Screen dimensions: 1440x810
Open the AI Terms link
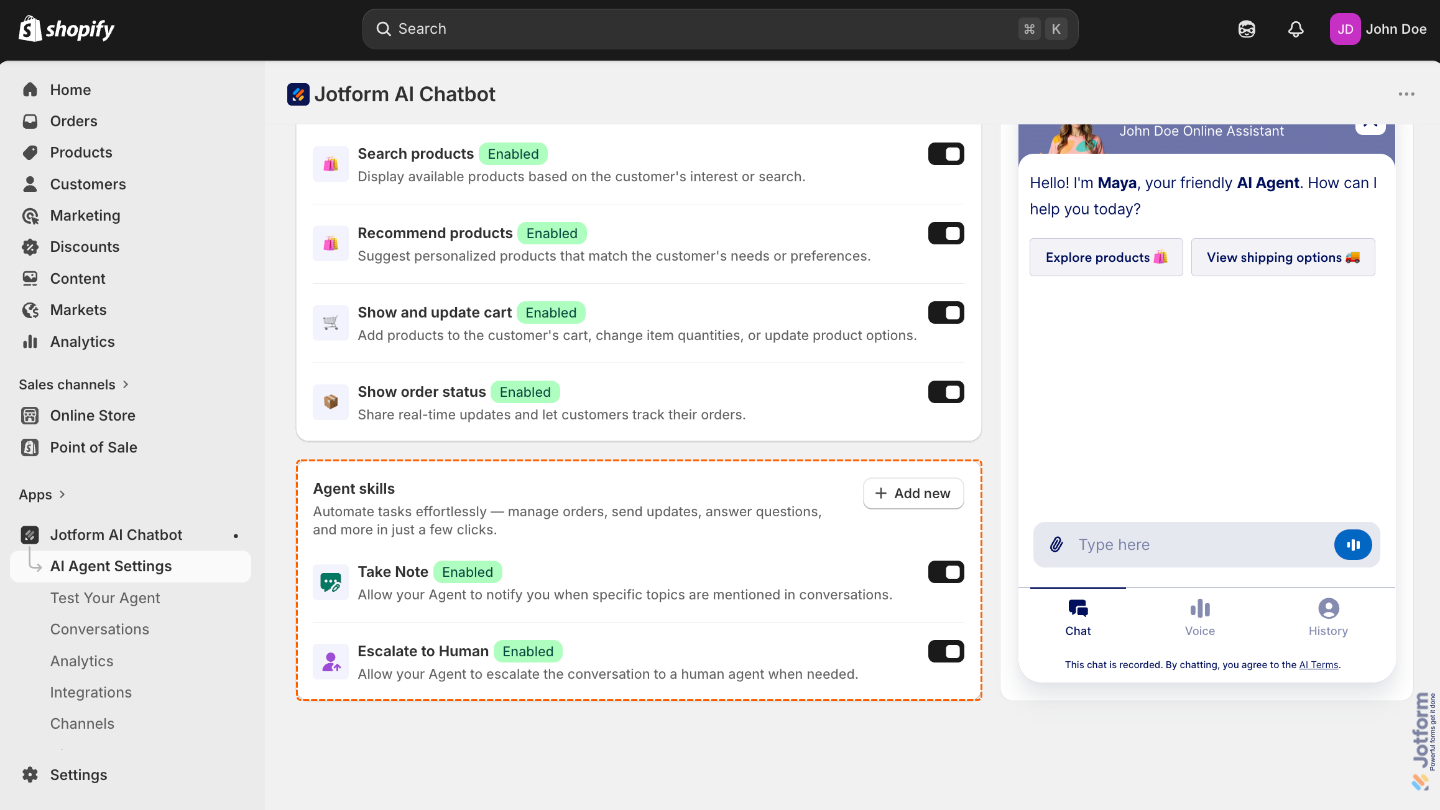coord(1319,664)
